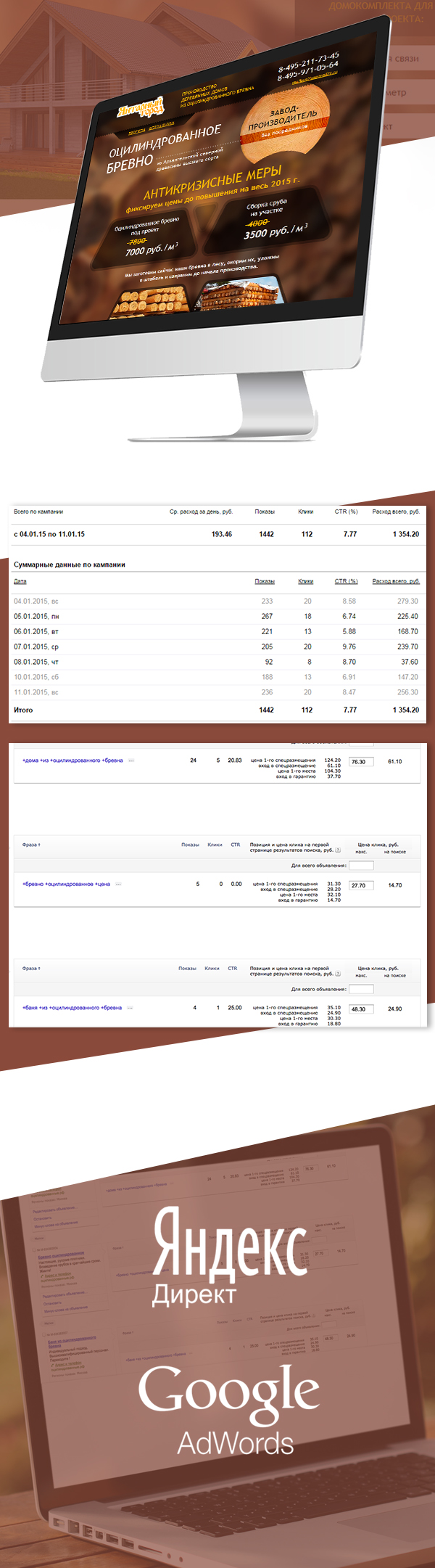Screen dimensions: 435x1568
Task: Select the 04.01.2015, вс row
Action: (217, 601)
